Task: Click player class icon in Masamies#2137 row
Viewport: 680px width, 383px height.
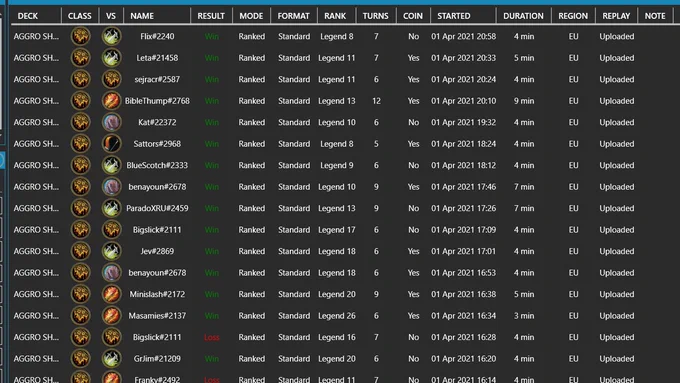Action: pos(80,316)
